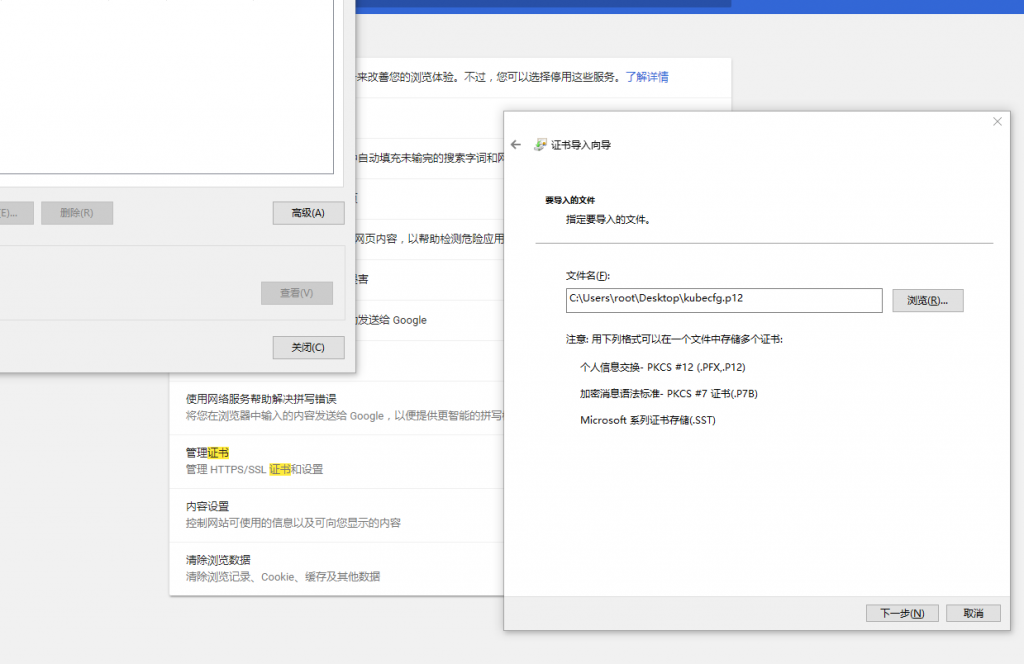Click the 浏览(R) button to browse for files
1024x664 pixels.
pyautogui.click(x=928, y=300)
